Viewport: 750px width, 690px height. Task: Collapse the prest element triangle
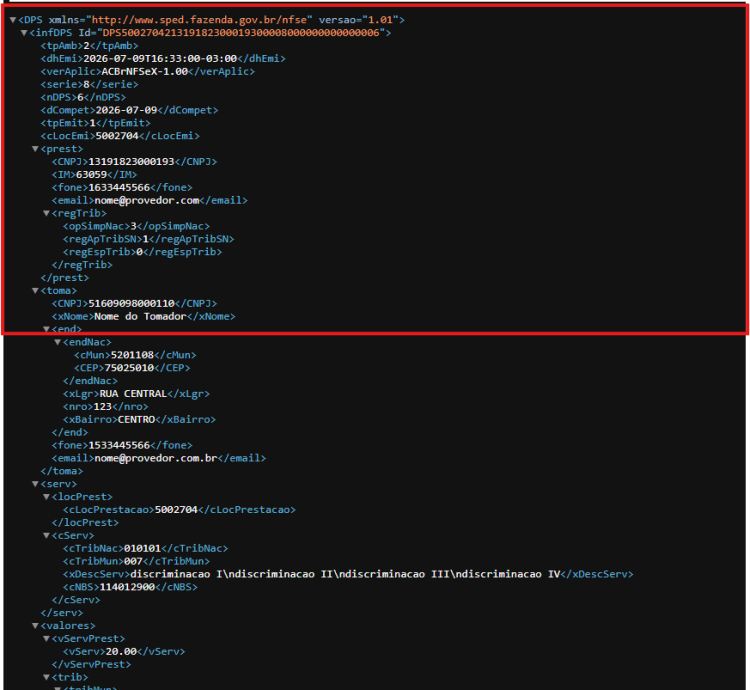coord(35,149)
